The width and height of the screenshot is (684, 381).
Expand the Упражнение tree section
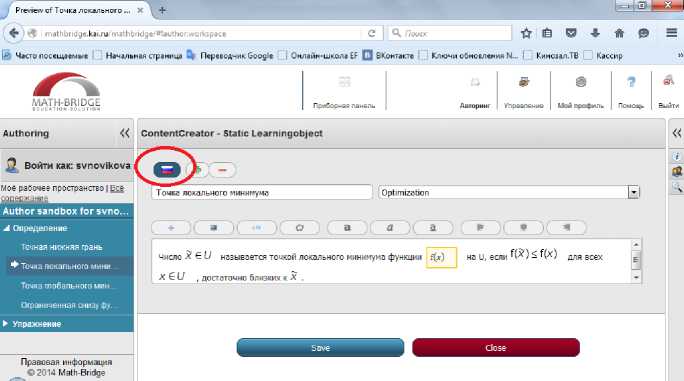(5, 323)
